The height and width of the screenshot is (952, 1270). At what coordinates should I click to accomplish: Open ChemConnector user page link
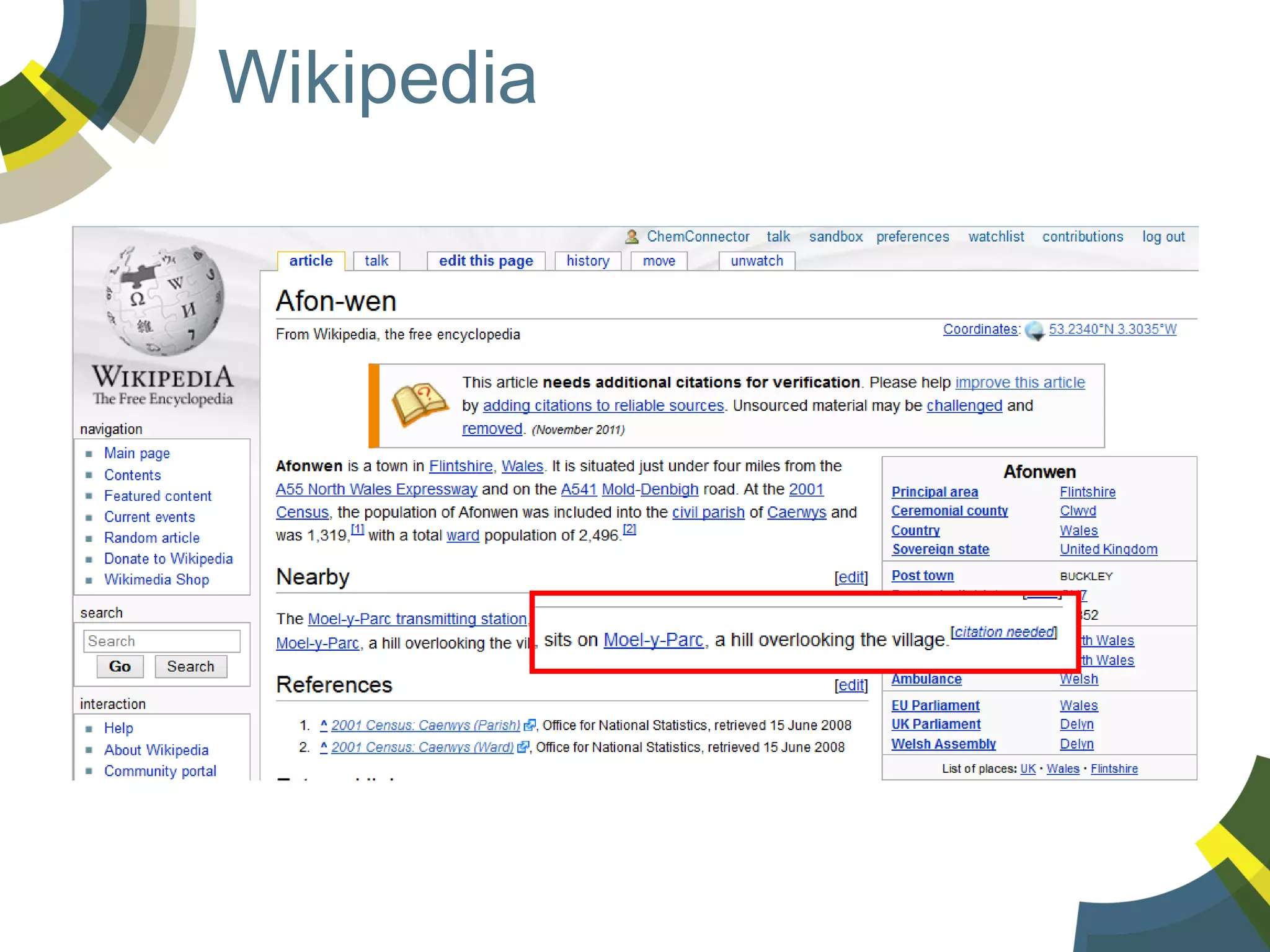698,237
